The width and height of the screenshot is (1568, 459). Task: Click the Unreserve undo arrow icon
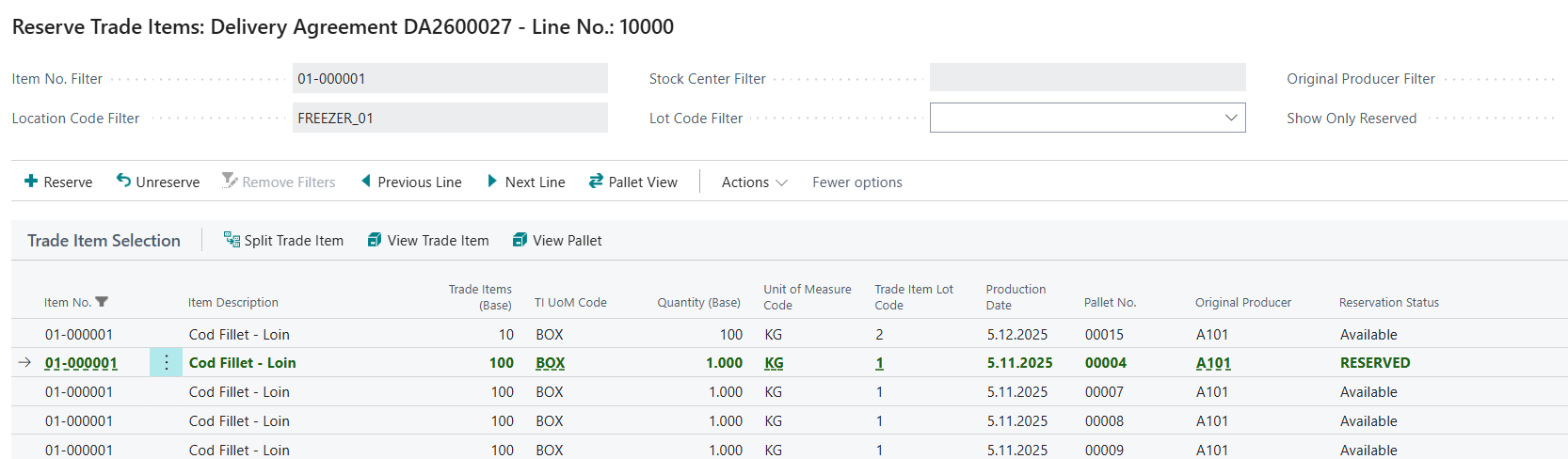tap(123, 181)
